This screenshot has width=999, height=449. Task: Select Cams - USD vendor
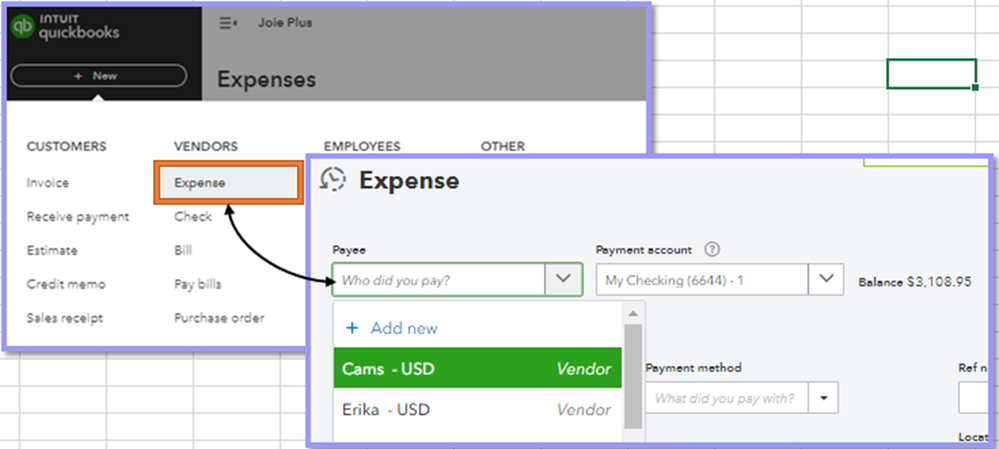[x=477, y=369]
